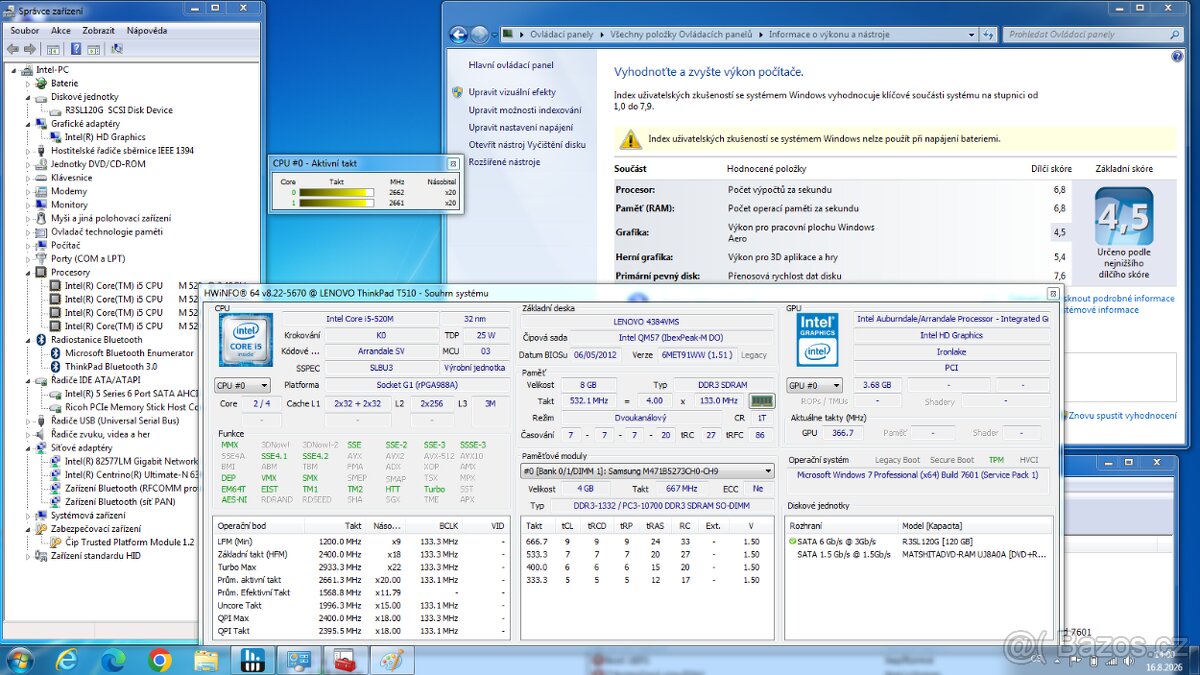The image size is (1200, 675).
Task: Collapse the Procesory category
Action: (x=29, y=272)
